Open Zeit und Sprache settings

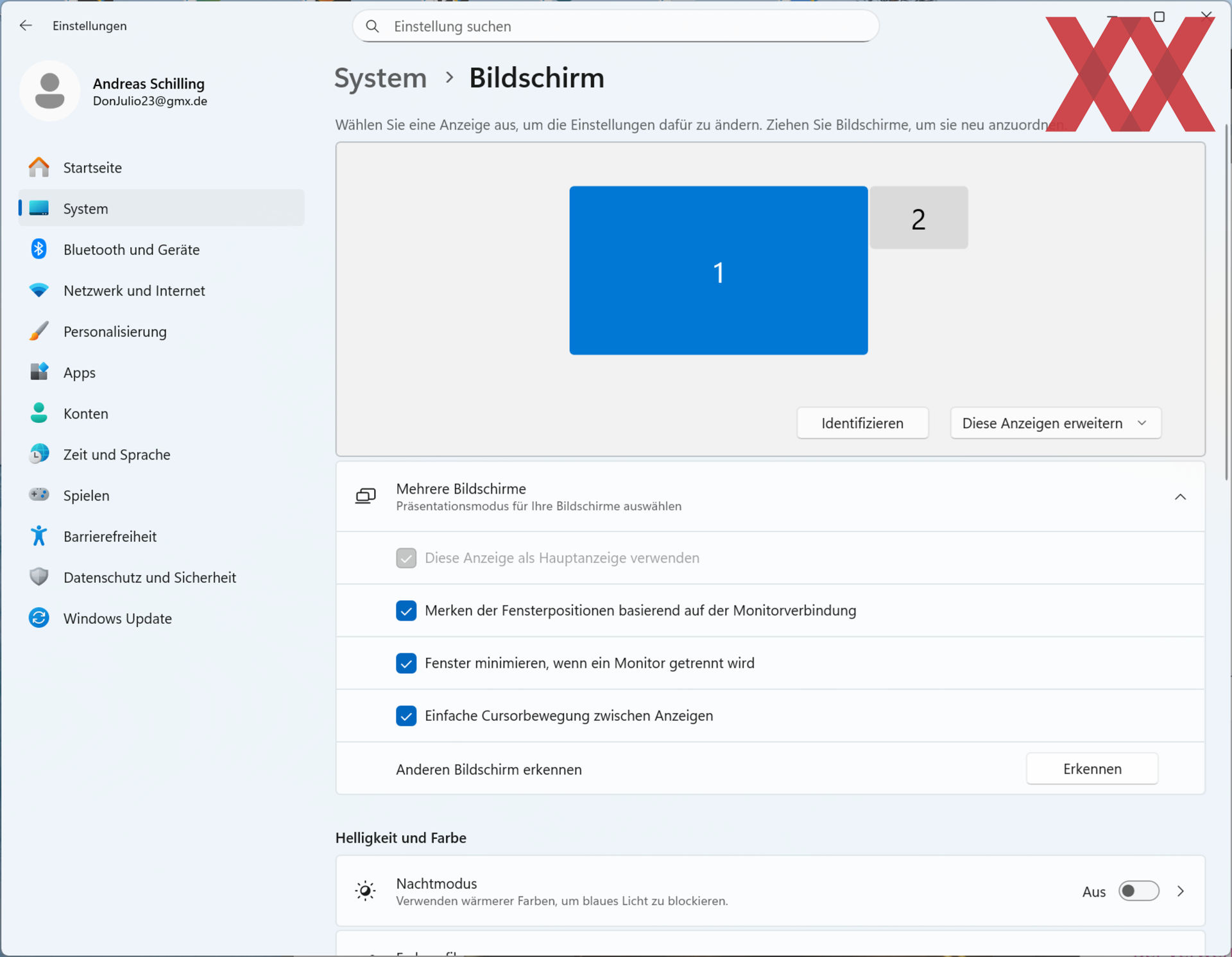pyautogui.click(x=117, y=454)
